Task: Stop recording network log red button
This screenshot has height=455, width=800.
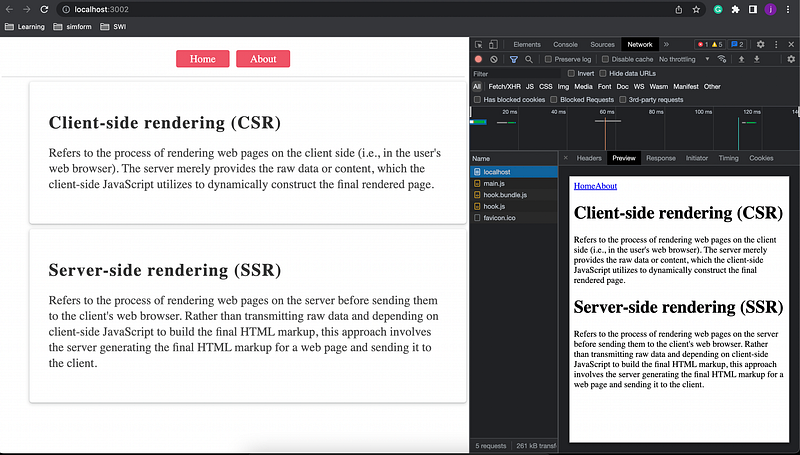Action: point(478,59)
